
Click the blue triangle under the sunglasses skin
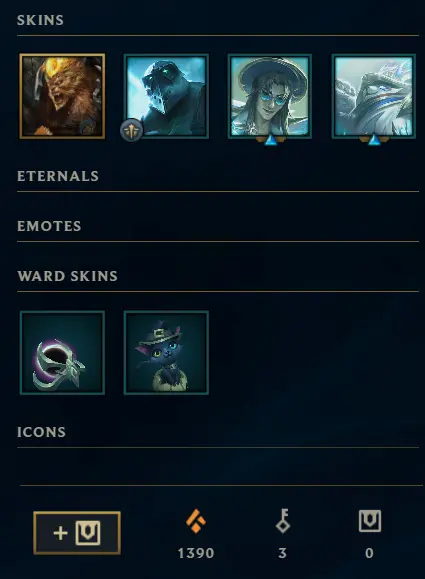pos(271,141)
